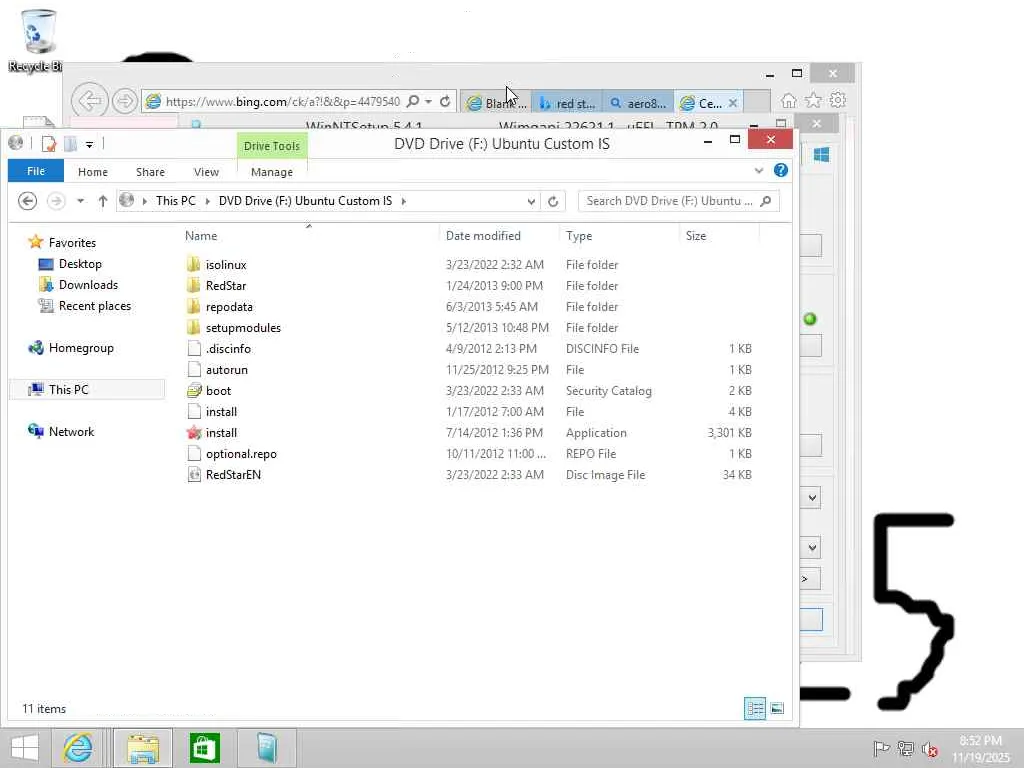Click Action Center flag in system tray

[x=881, y=748]
